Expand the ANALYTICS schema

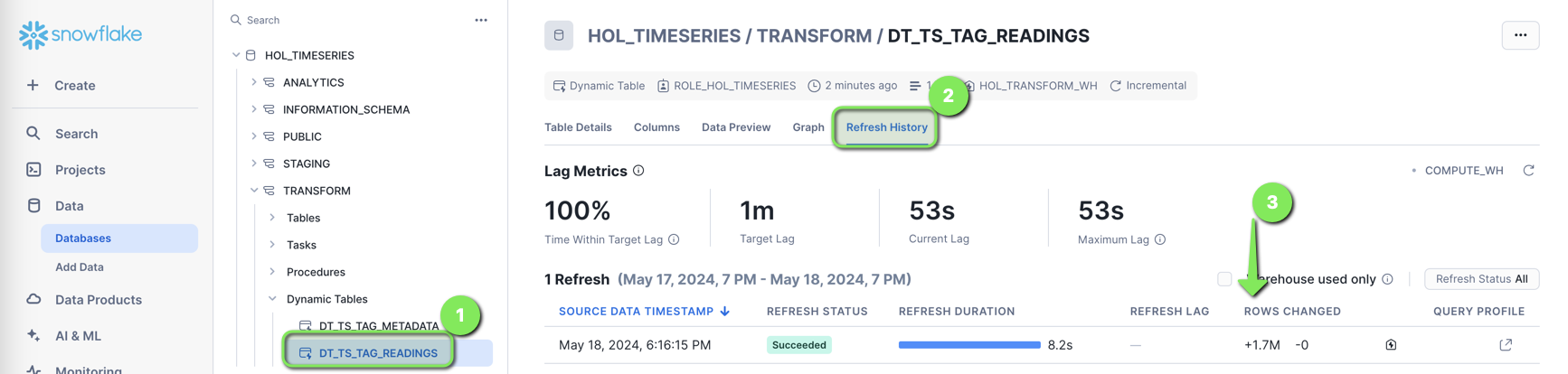(x=254, y=82)
